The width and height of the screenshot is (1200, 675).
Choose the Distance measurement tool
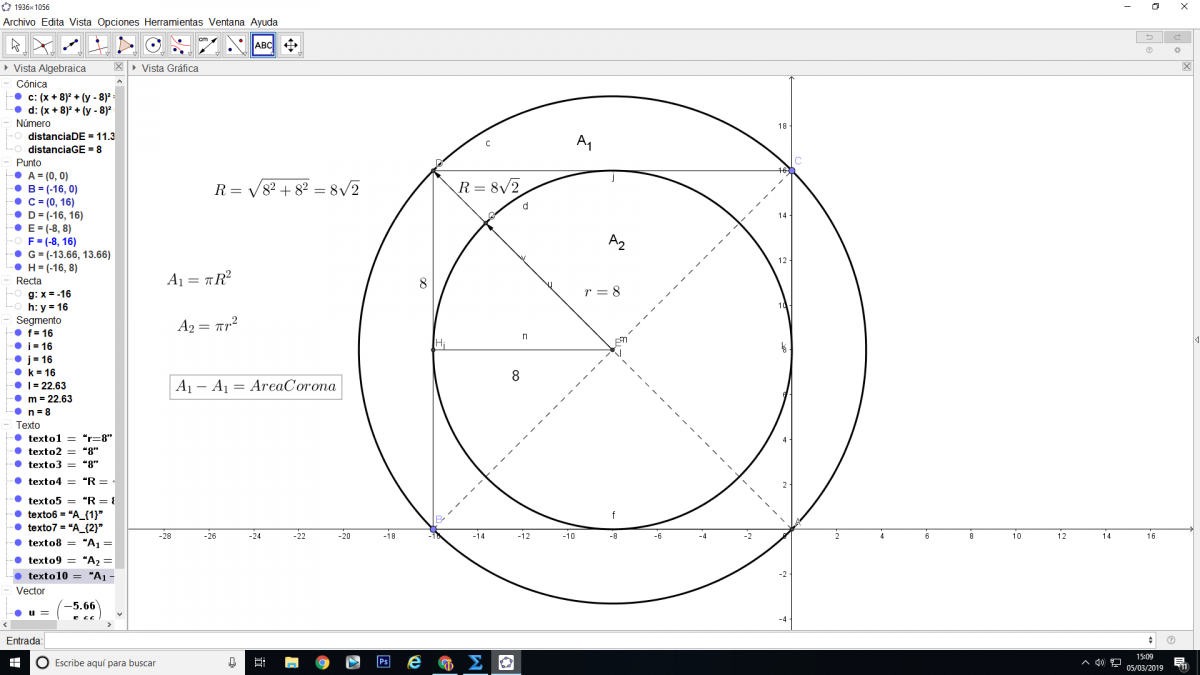pos(208,45)
